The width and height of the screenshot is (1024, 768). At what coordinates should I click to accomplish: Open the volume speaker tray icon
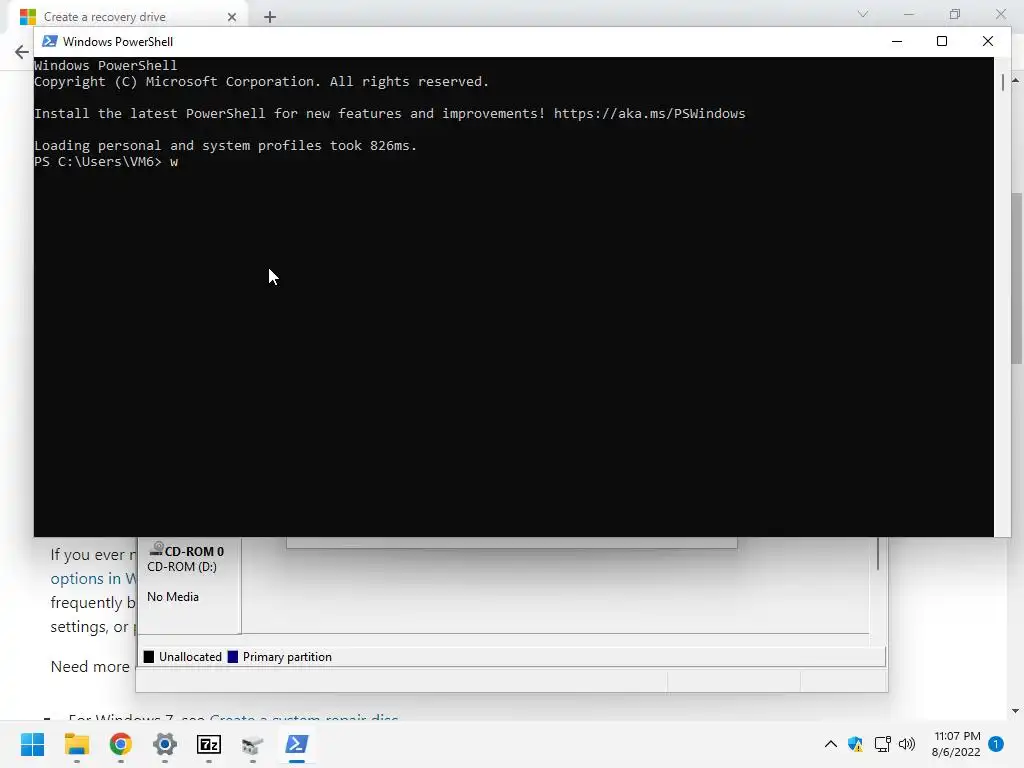tap(906, 744)
